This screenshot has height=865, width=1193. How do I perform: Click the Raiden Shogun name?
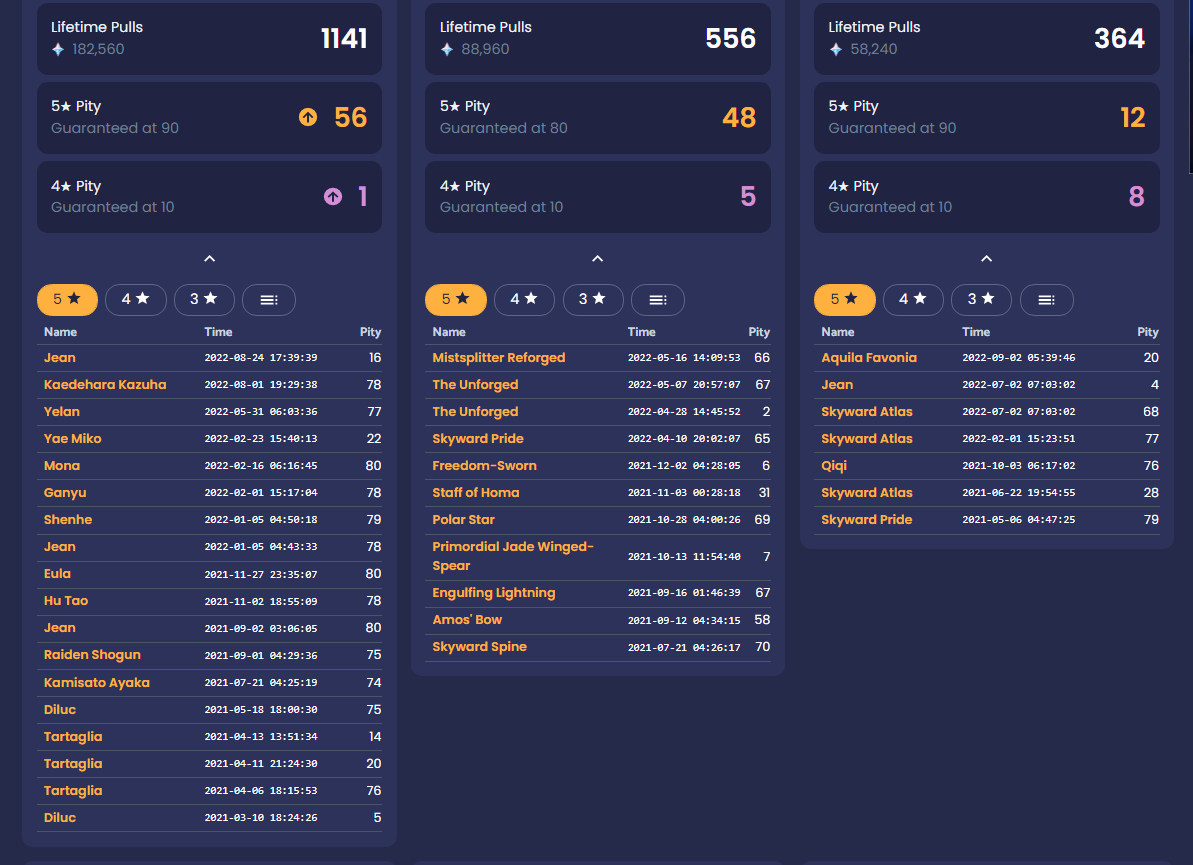(x=92, y=655)
